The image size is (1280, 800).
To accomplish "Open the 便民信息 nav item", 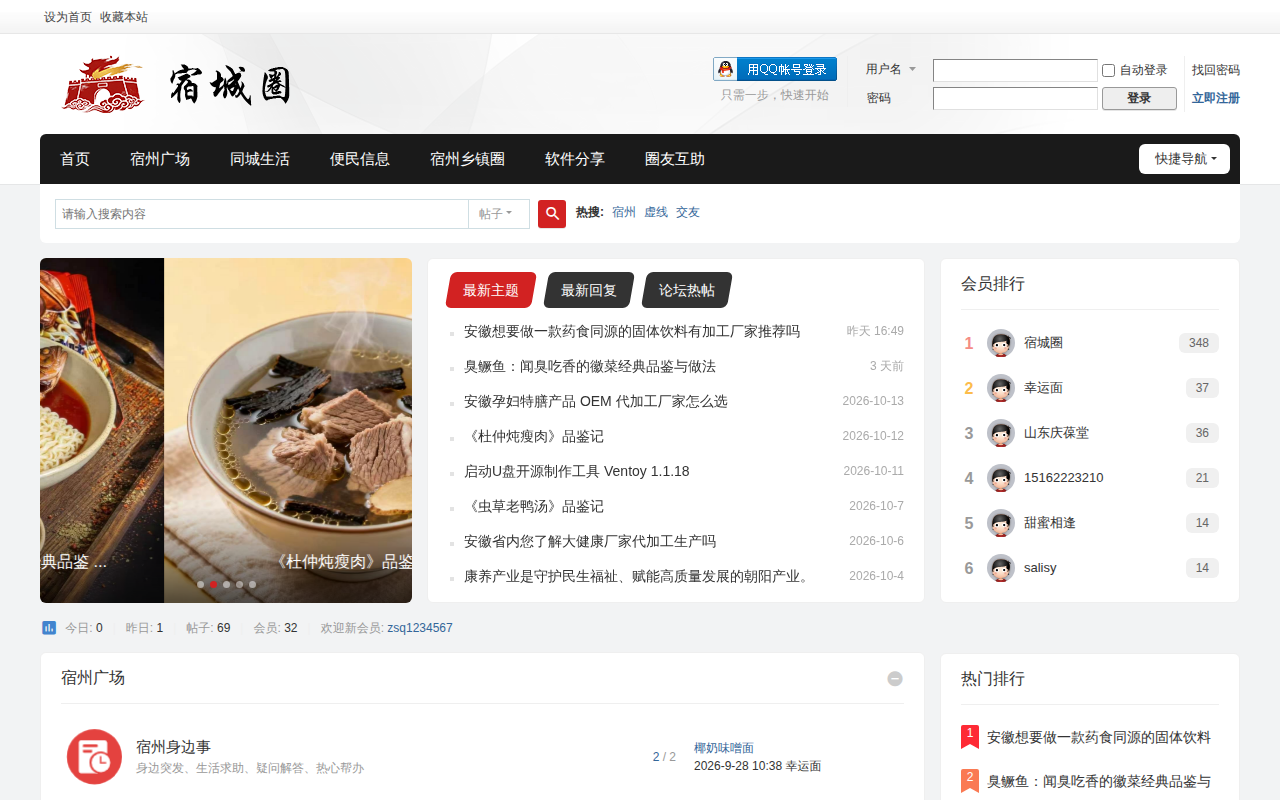I will click(x=360, y=159).
